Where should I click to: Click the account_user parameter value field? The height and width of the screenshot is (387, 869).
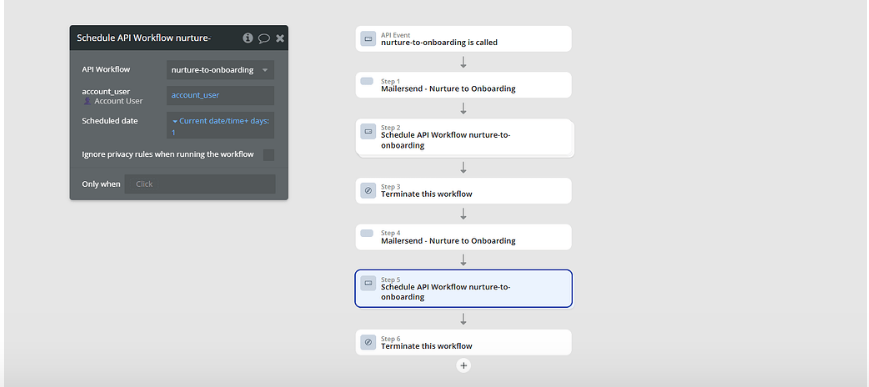(220, 95)
